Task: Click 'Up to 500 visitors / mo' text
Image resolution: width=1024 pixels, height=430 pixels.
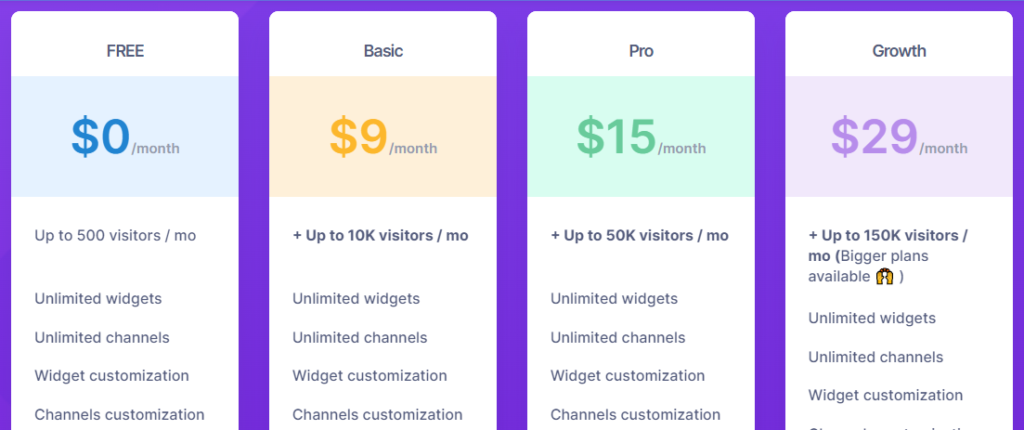Action: tap(115, 235)
